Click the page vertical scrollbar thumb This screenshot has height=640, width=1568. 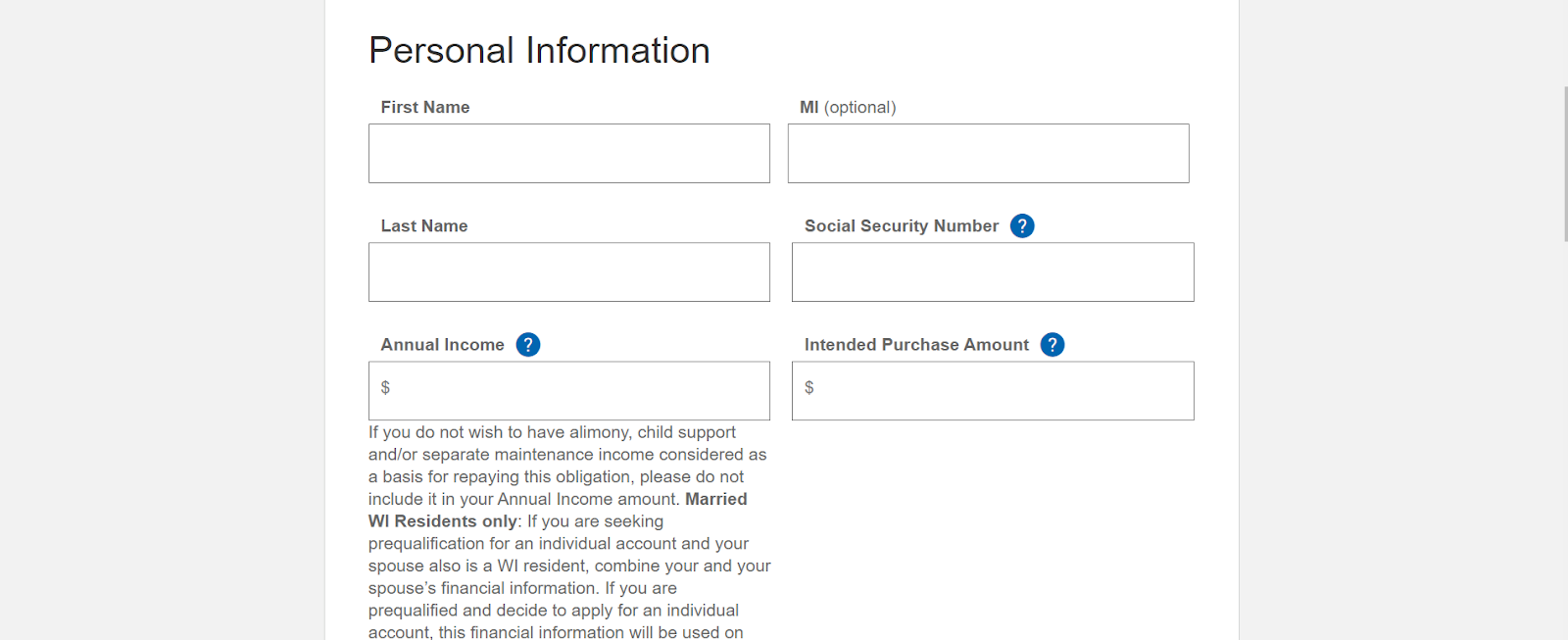pyautogui.click(x=1565, y=163)
